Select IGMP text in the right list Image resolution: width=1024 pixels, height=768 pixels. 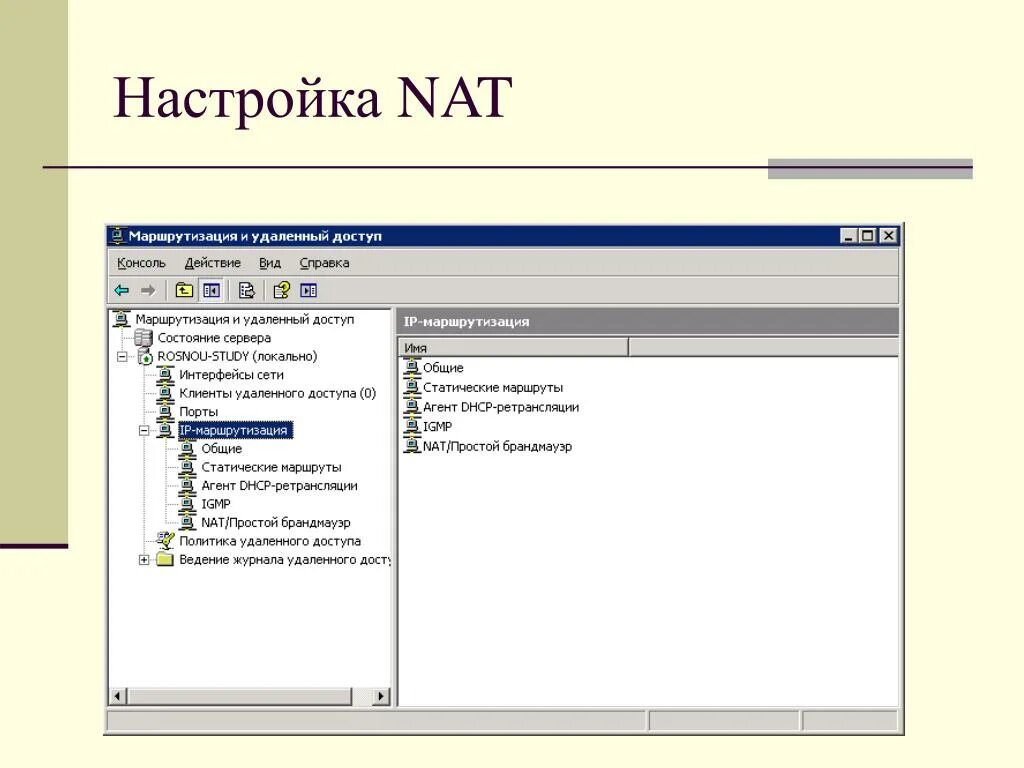437,426
